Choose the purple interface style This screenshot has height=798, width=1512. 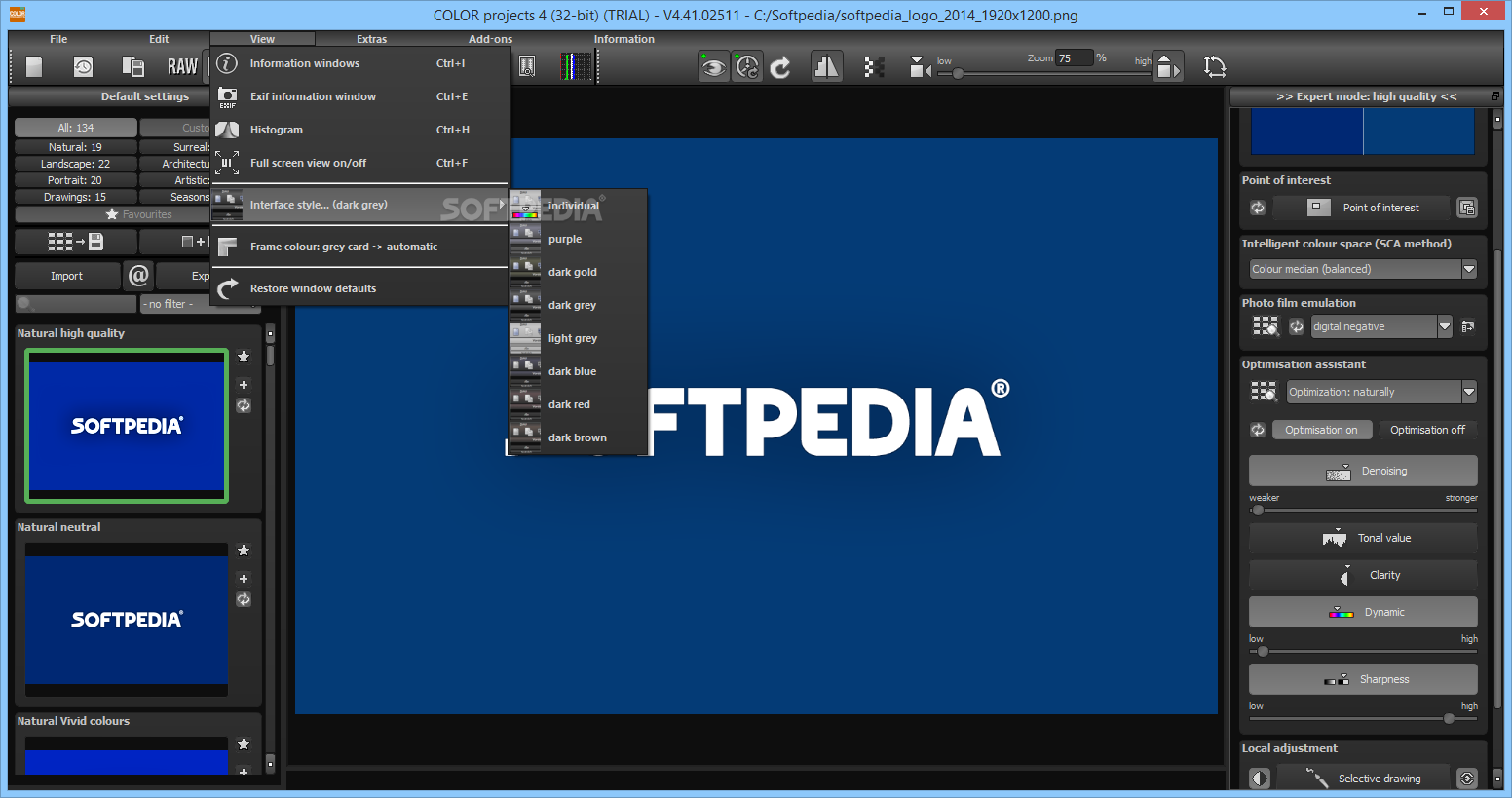click(x=578, y=239)
